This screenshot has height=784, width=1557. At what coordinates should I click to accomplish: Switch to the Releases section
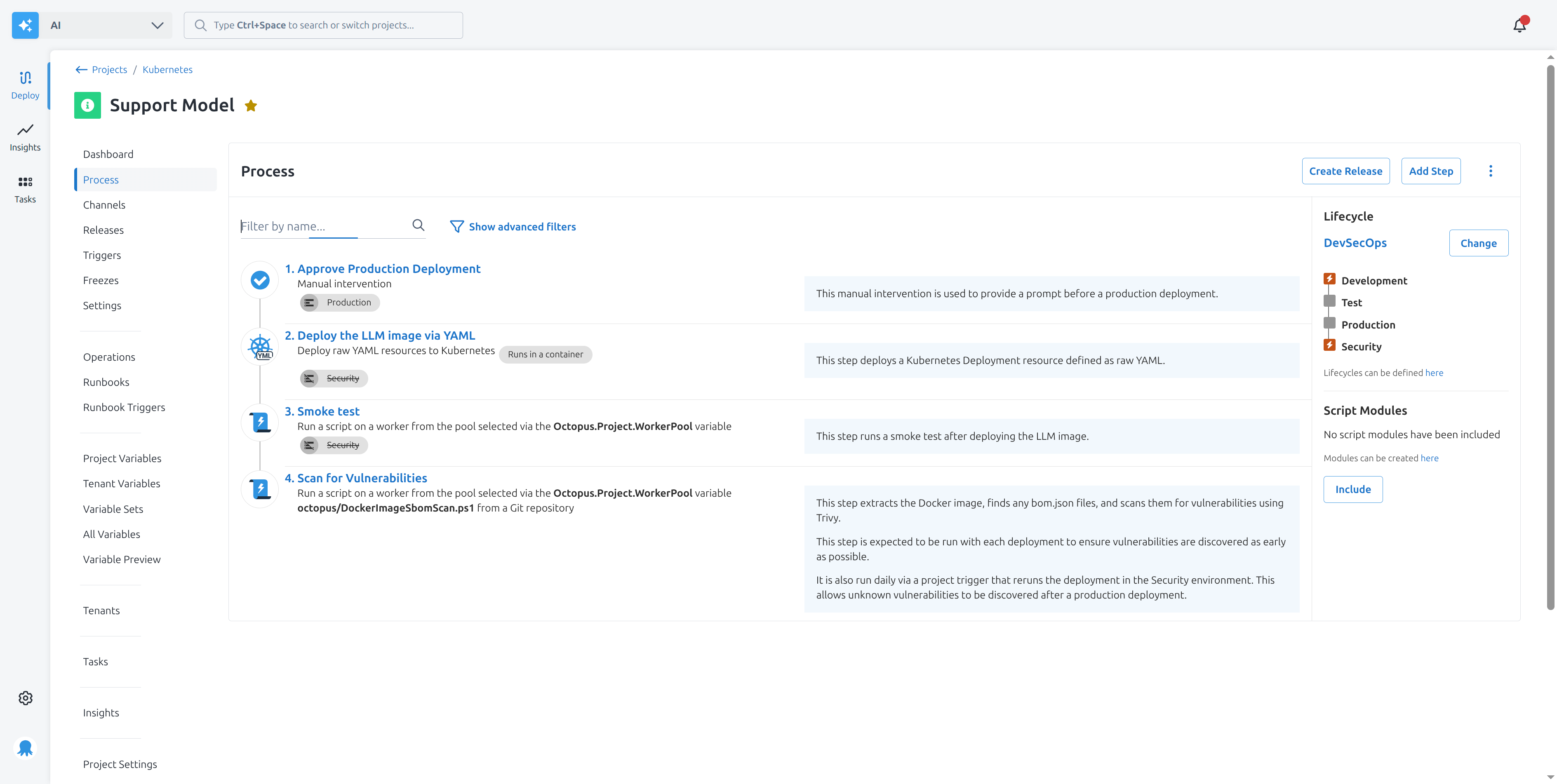coord(103,230)
